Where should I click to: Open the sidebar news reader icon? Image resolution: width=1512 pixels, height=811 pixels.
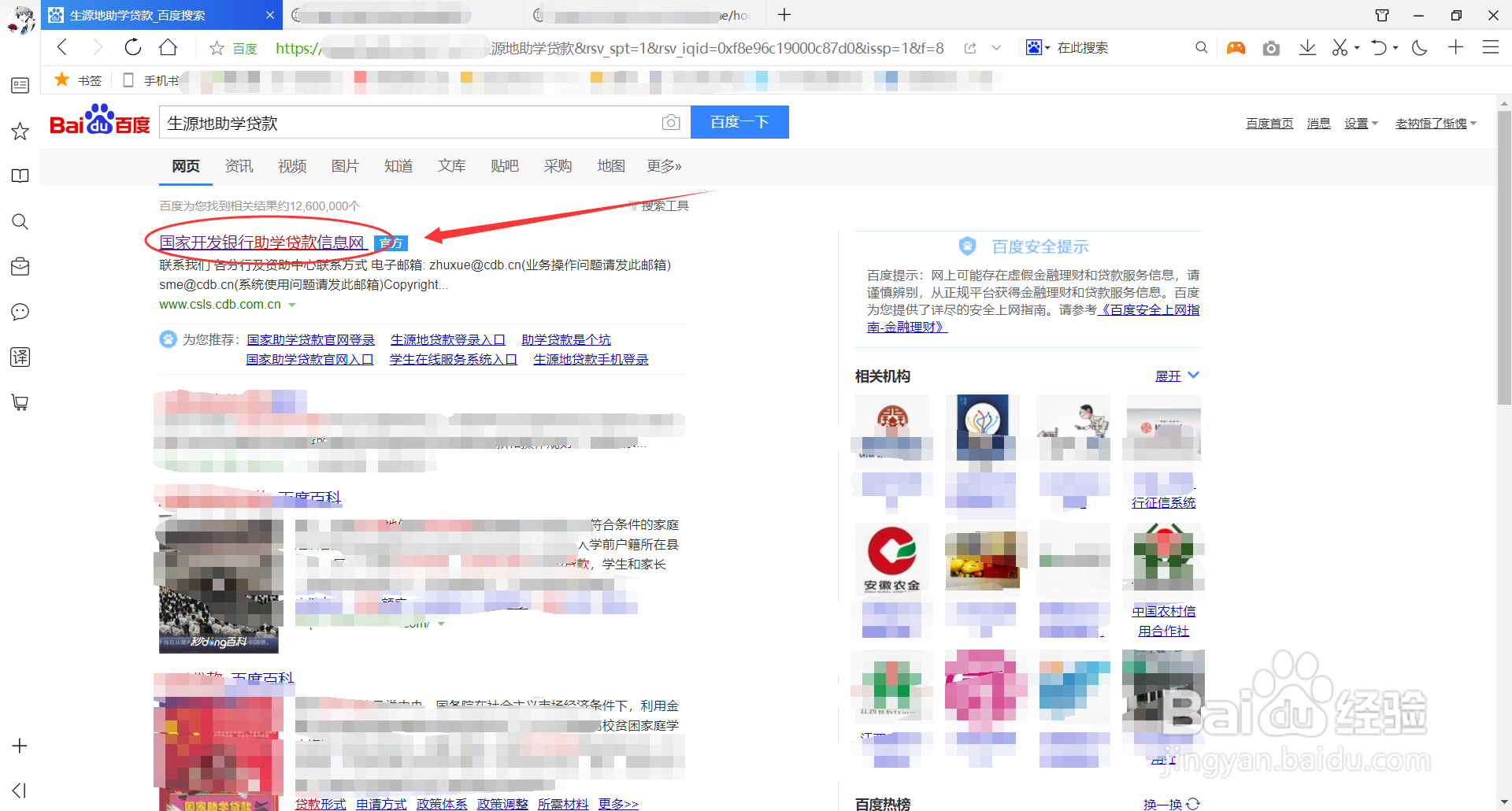tap(20, 85)
